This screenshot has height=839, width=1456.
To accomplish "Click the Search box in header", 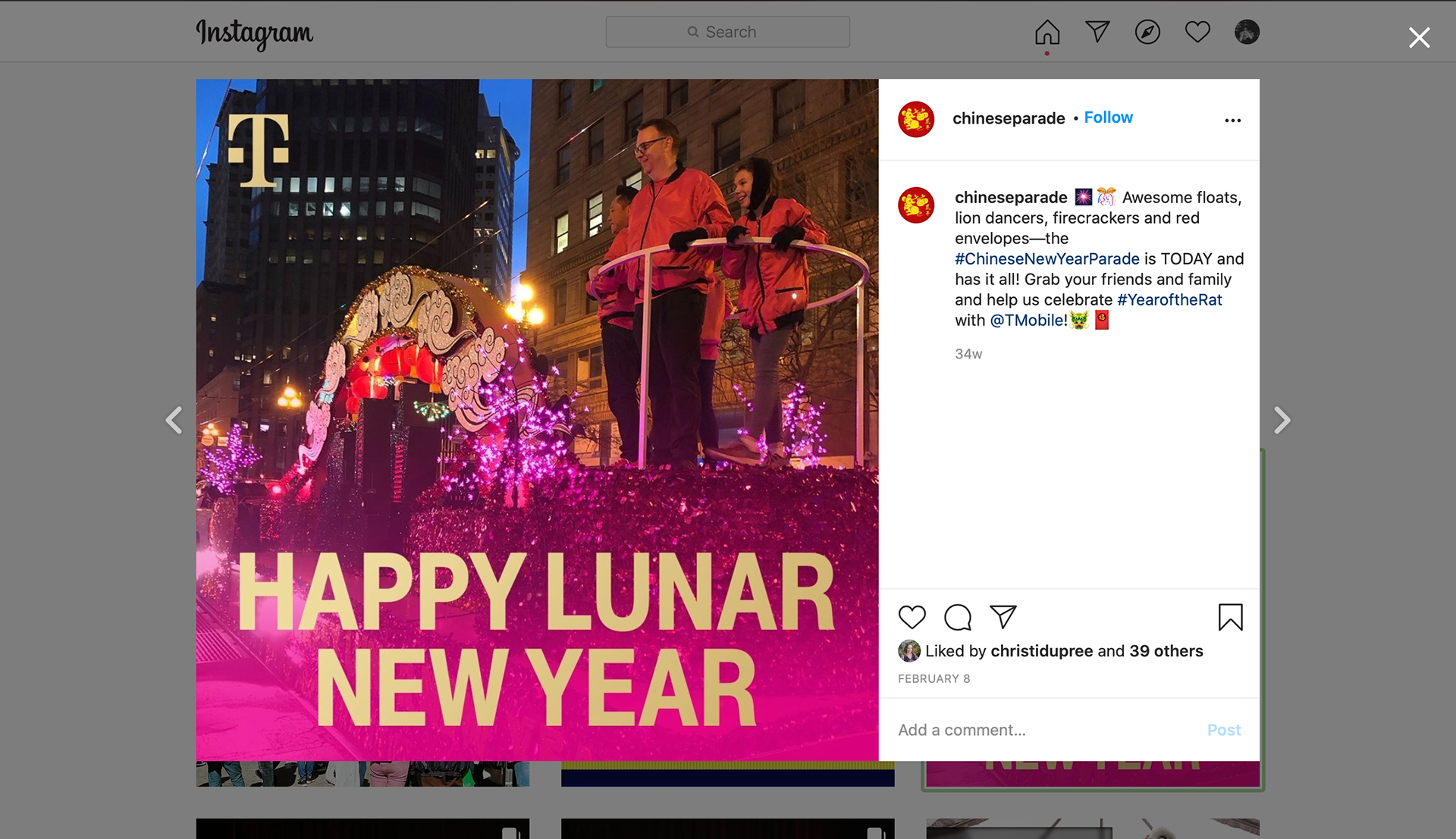I will (x=727, y=32).
